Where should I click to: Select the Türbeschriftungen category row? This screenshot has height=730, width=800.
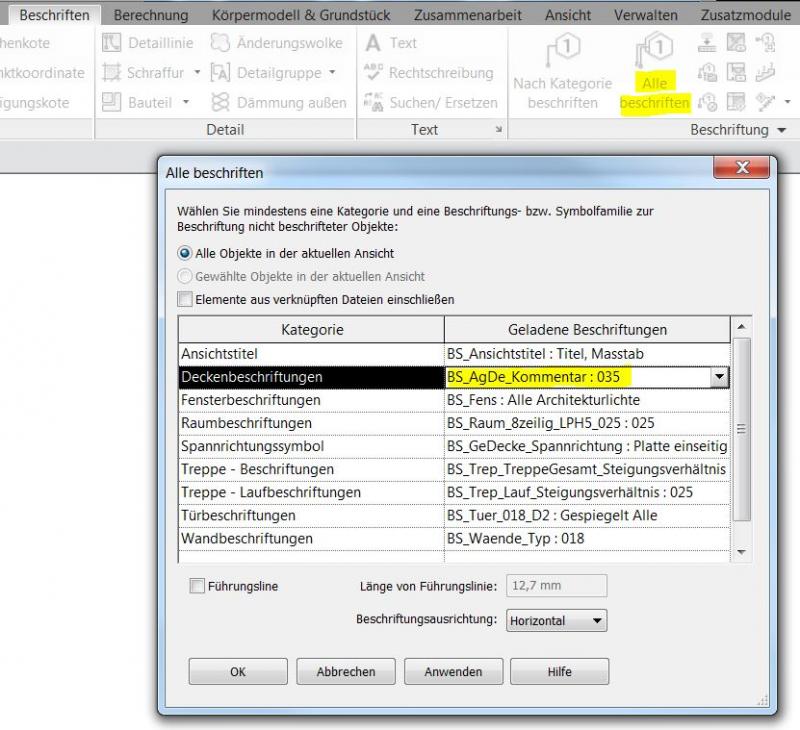(x=310, y=515)
